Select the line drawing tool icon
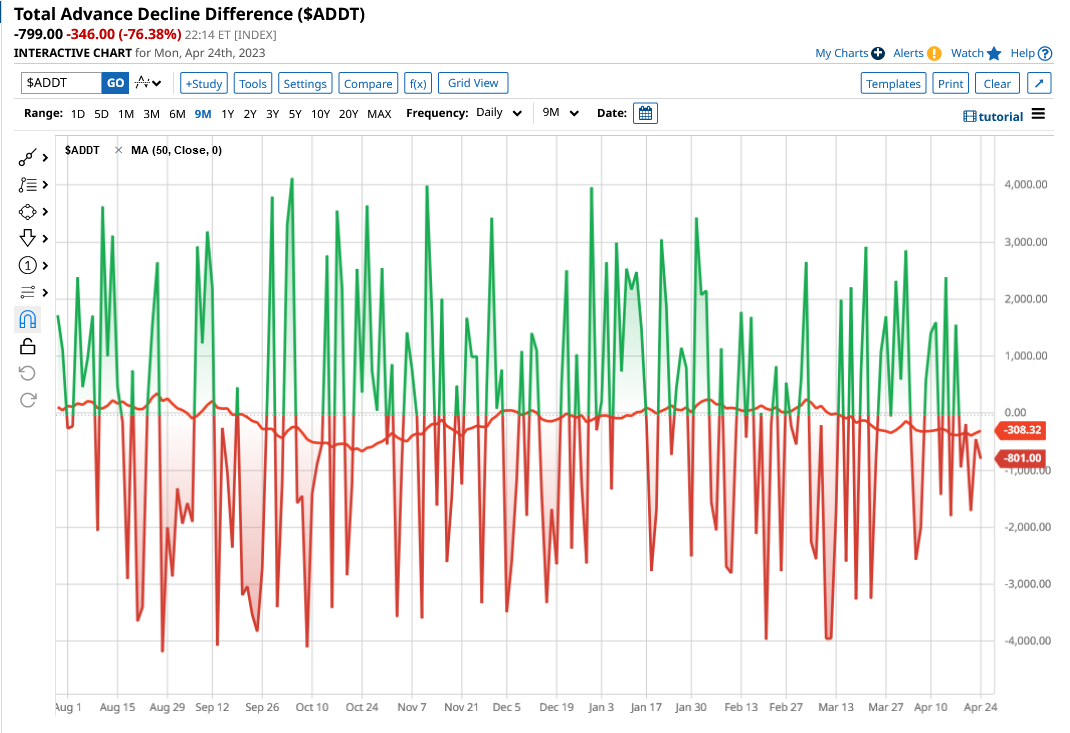Image resolution: width=1070 pixels, height=733 pixels. [x=28, y=157]
